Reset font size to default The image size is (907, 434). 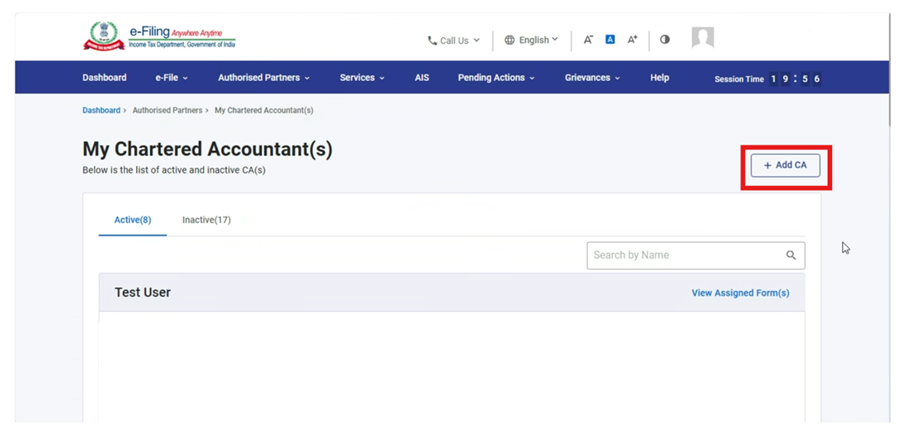(610, 40)
